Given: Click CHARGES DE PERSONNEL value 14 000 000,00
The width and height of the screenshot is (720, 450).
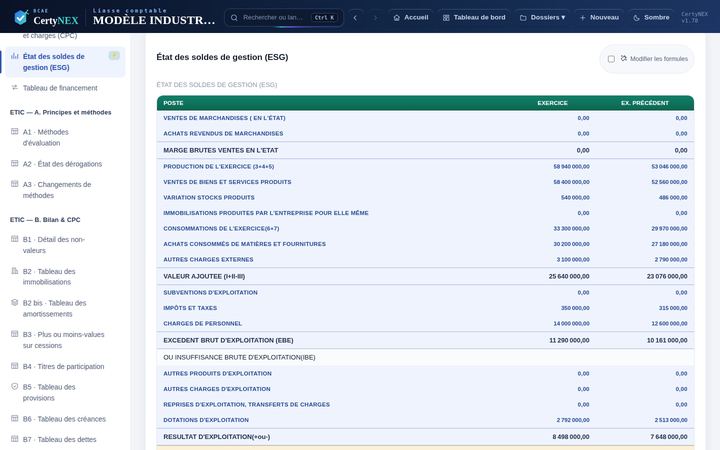Looking at the screenshot, I should tap(571, 324).
